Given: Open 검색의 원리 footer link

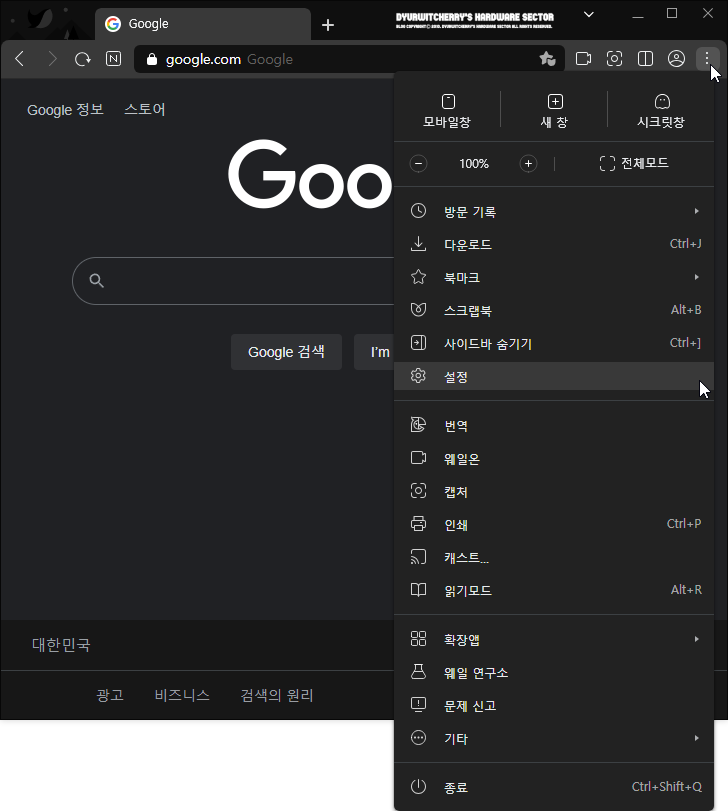Looking at the screenshot, I should pyautogui.click(x=277, y=695).
